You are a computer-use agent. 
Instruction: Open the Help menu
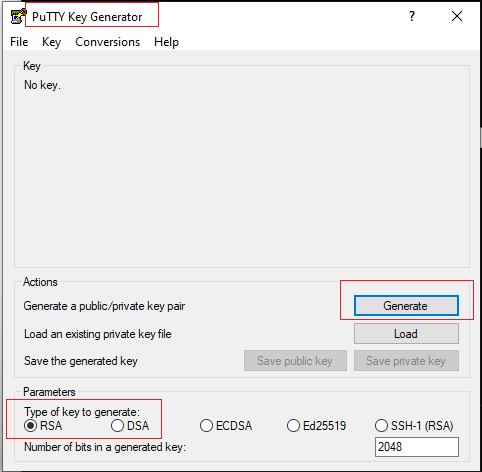point(166,42)
